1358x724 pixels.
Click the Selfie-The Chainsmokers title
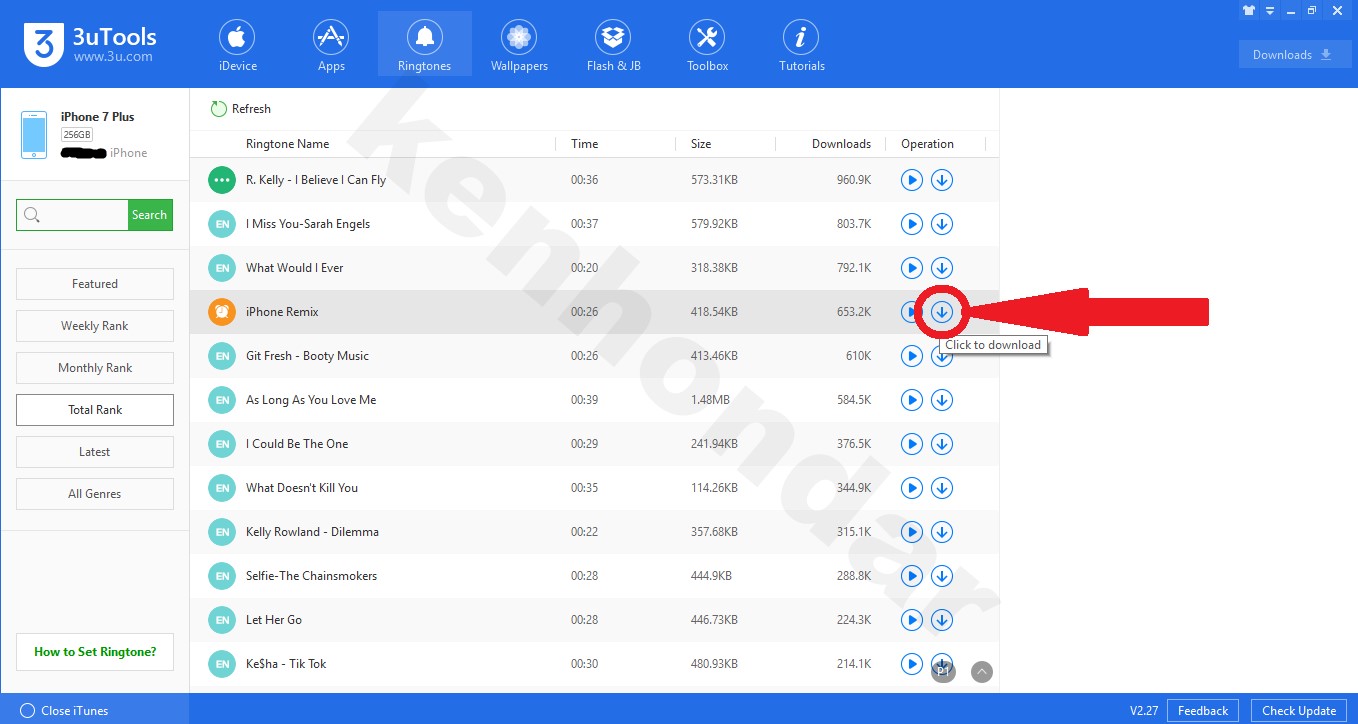[x=312, y=576]
